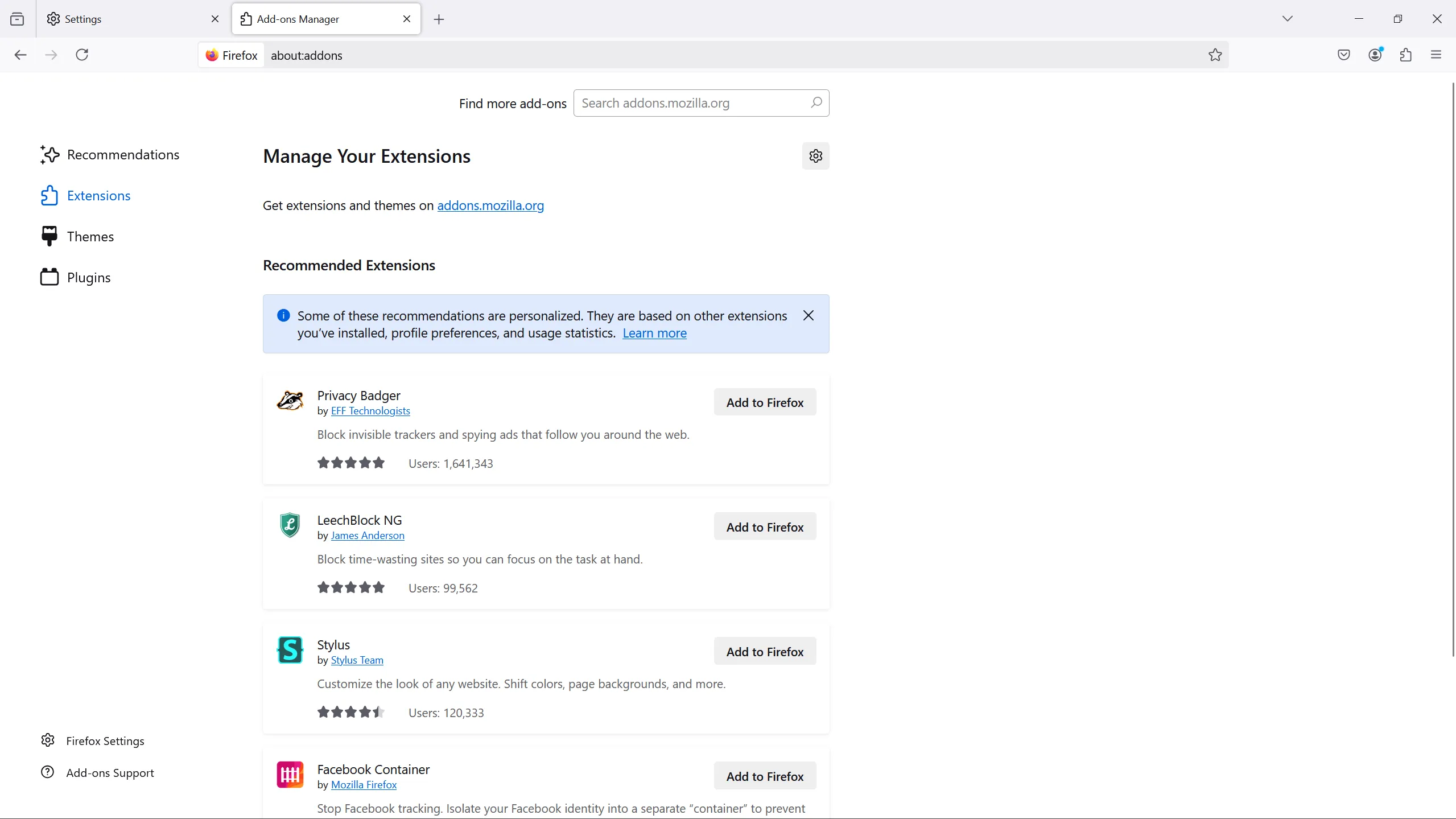Open Save to Pocket
This screenshot has width=1456, height=819.
(x=1344, y=55)
